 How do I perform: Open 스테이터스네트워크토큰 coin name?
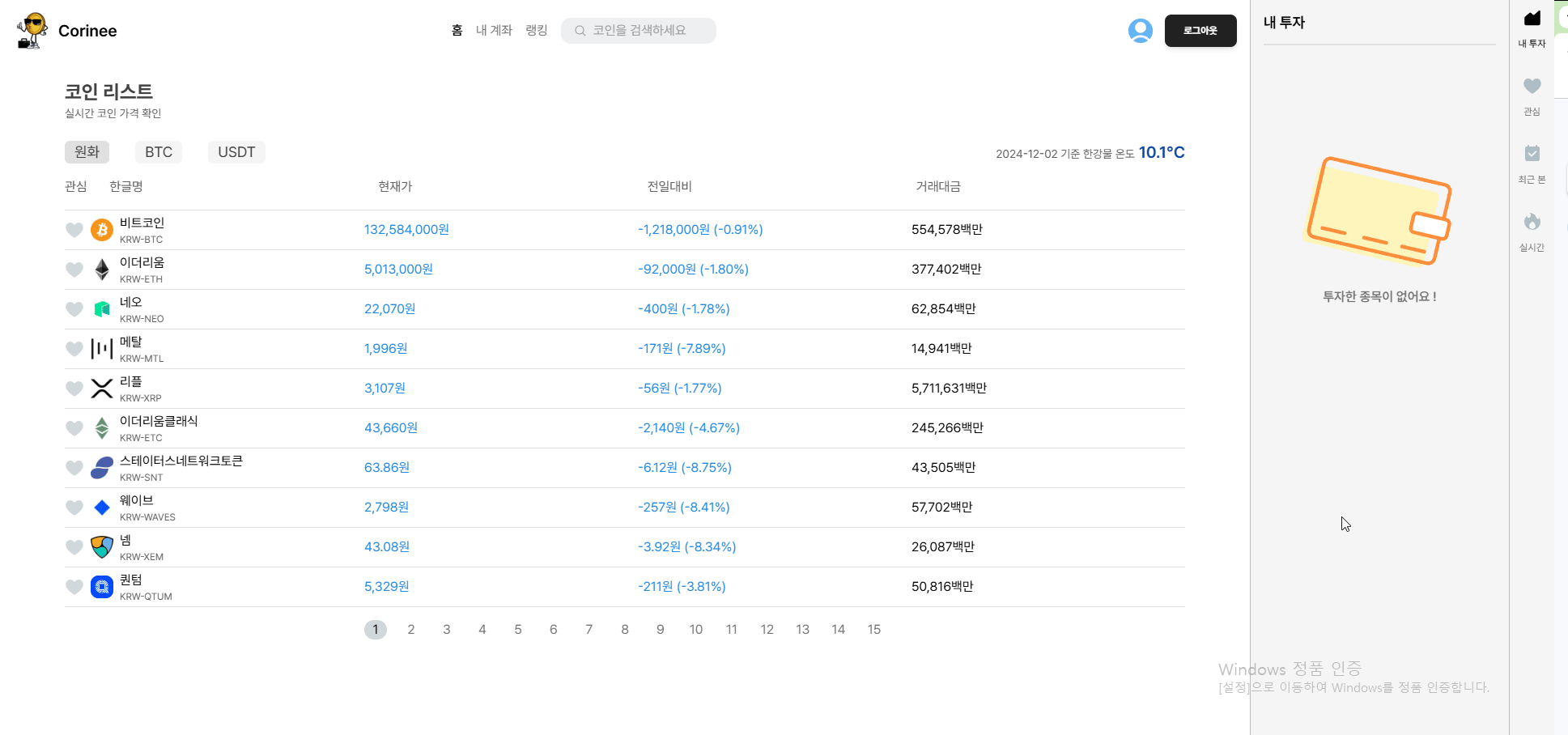181,461
